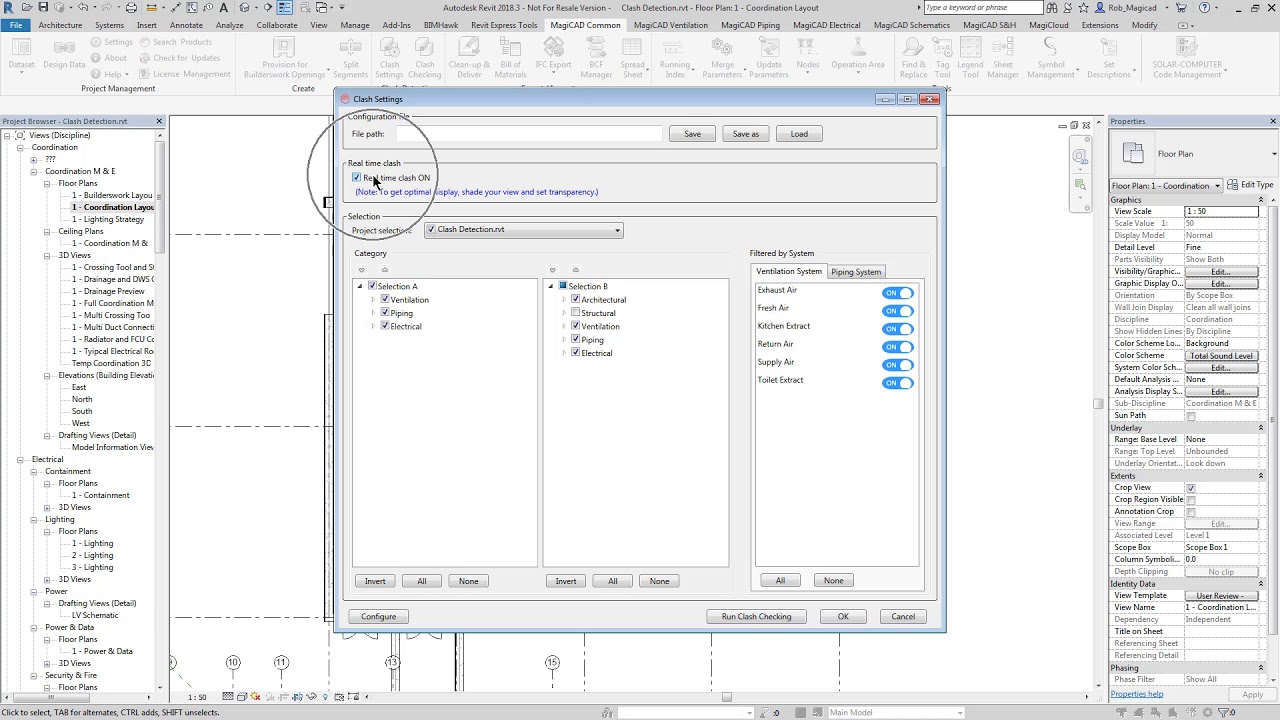Image resolution: width=1280 pixels, height=720 pixels.
Task: Click the Properties help link
Action: pos(1136,694)
